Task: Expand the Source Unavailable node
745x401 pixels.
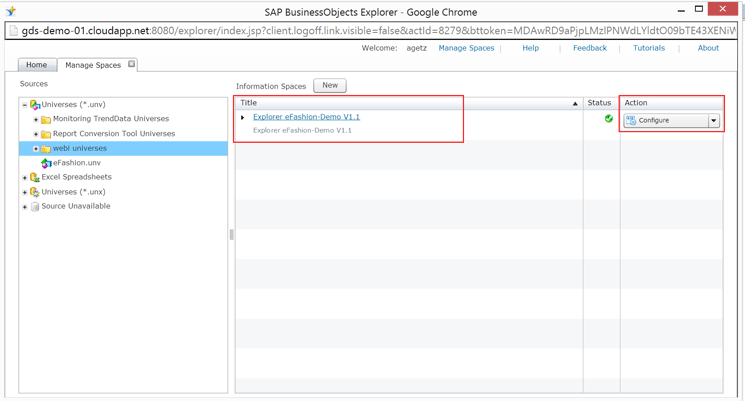Action: (25, 207)
